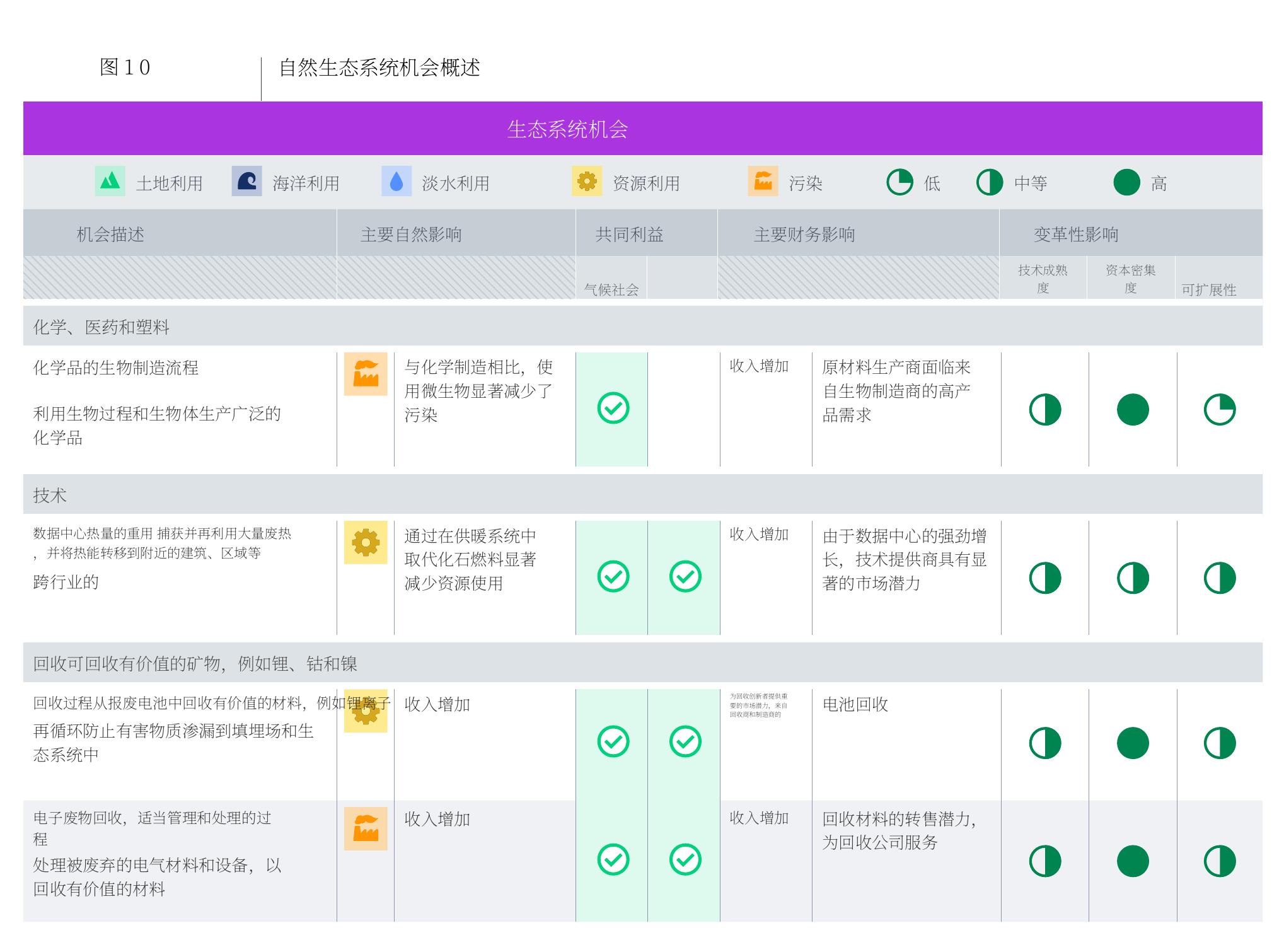Click 技术成熟度 half circle in 电池回收 row
The image size is (1284, 952).
click(x=1044, y=743)
